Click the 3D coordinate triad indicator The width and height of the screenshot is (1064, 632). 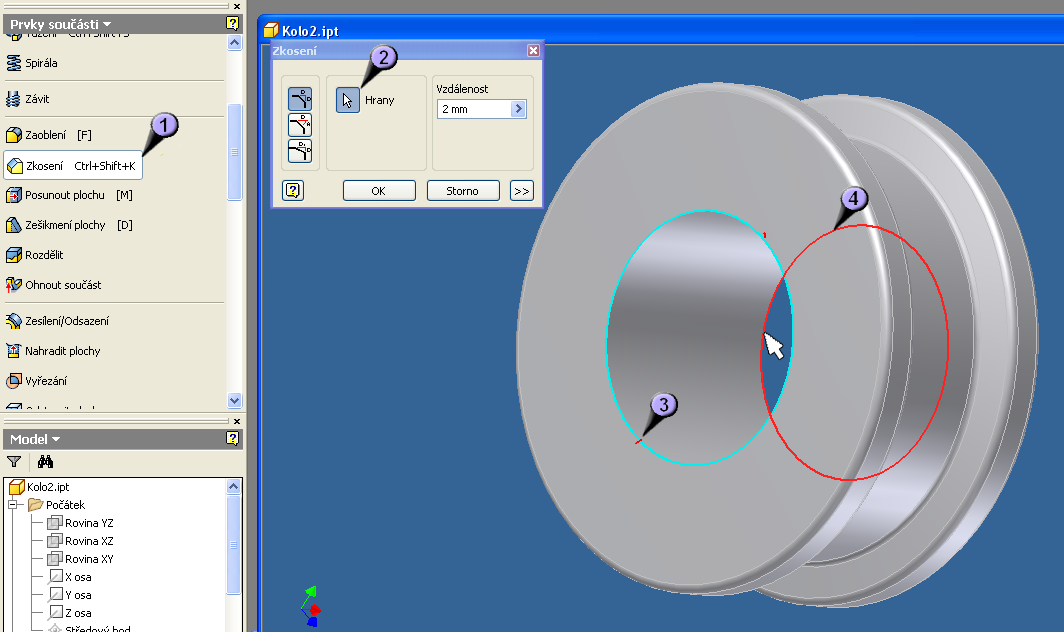click(x=310, y=606)
